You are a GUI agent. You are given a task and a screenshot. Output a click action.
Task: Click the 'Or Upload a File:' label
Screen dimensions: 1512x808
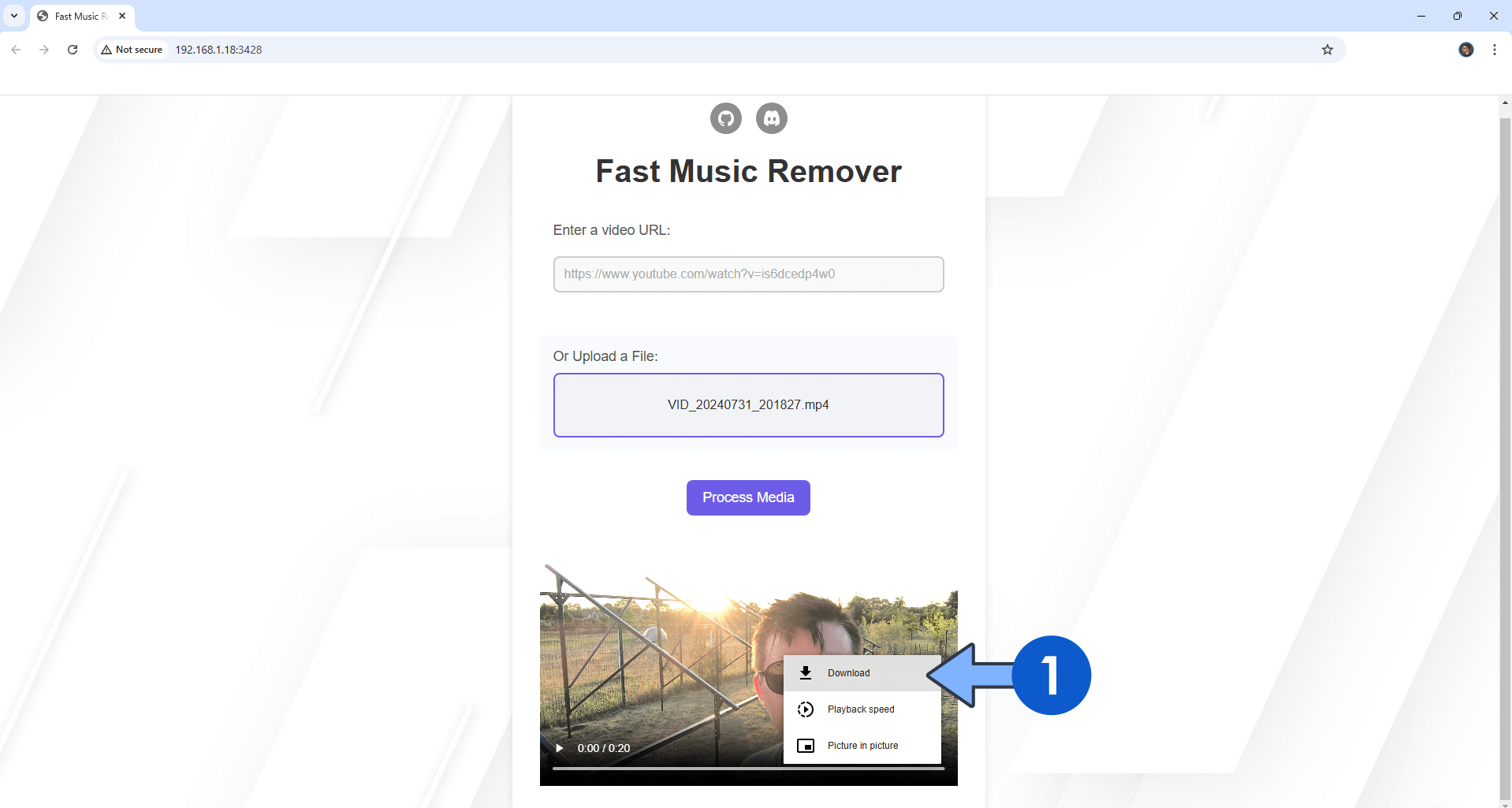click(x=605, y=356)
